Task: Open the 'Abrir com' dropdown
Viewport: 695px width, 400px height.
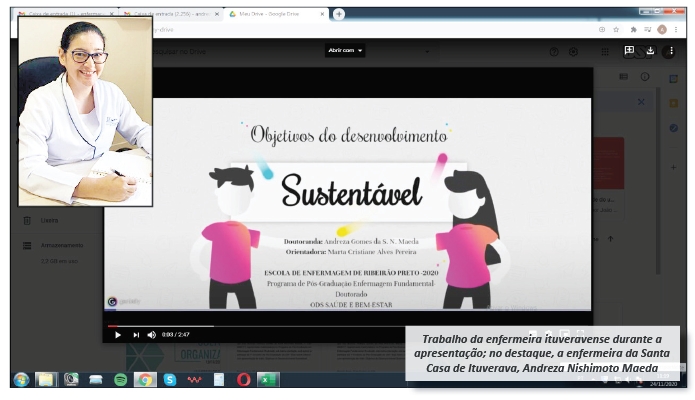Action: coord(345,50)
